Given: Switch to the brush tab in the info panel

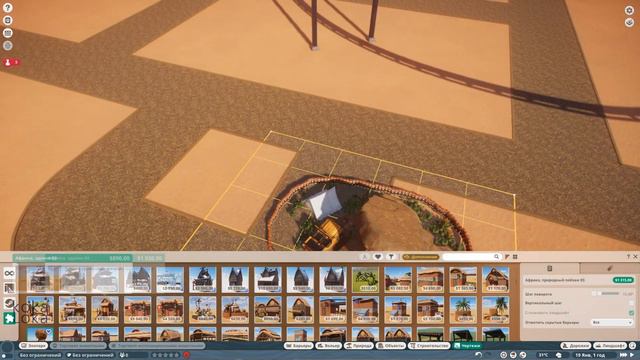Looking at the screenshot, I should (x=609, y=268).
